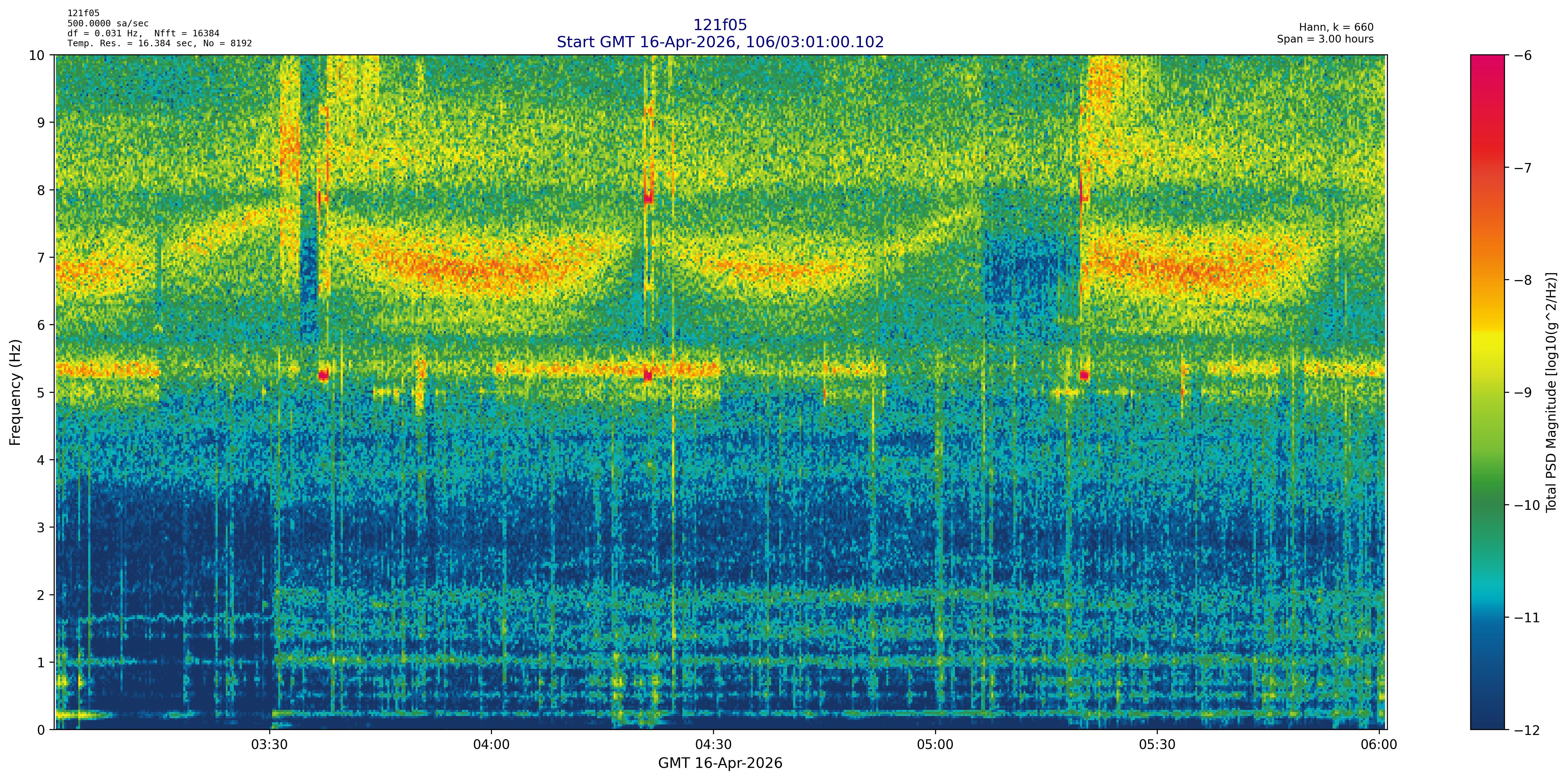1568x780 pixels.
Task: Click the 04:00 time axis tick label
Action: pos(491,745)
